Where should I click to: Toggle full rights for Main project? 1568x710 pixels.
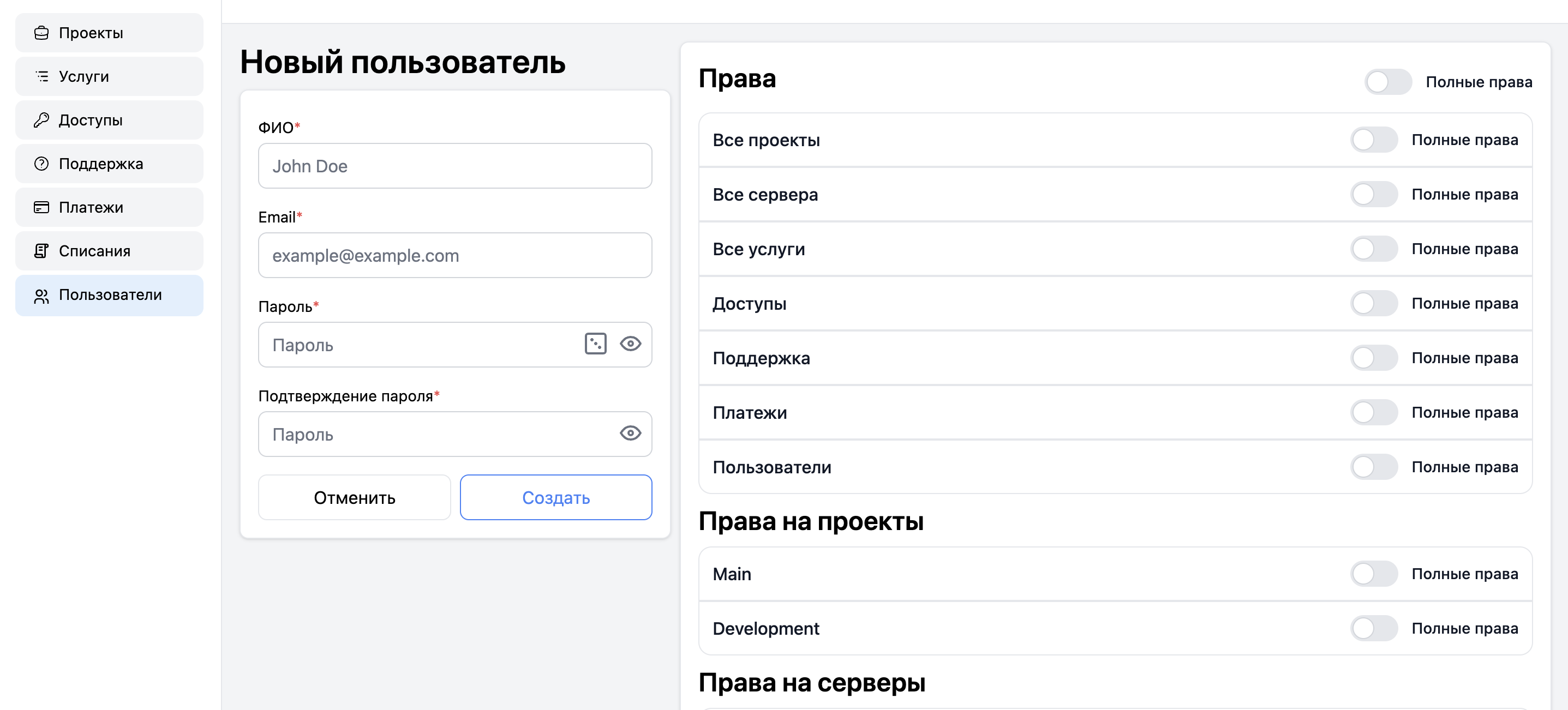point(1374,574)
